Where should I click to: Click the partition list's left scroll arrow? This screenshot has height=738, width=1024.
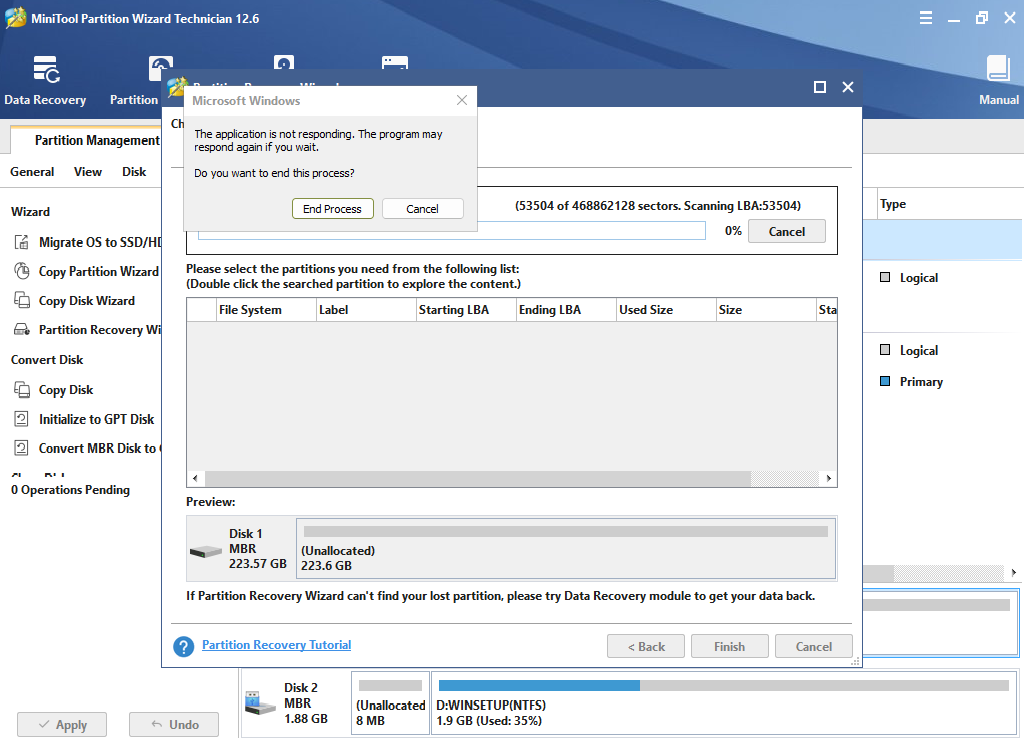pyautogui.click(x=195, y=479)
